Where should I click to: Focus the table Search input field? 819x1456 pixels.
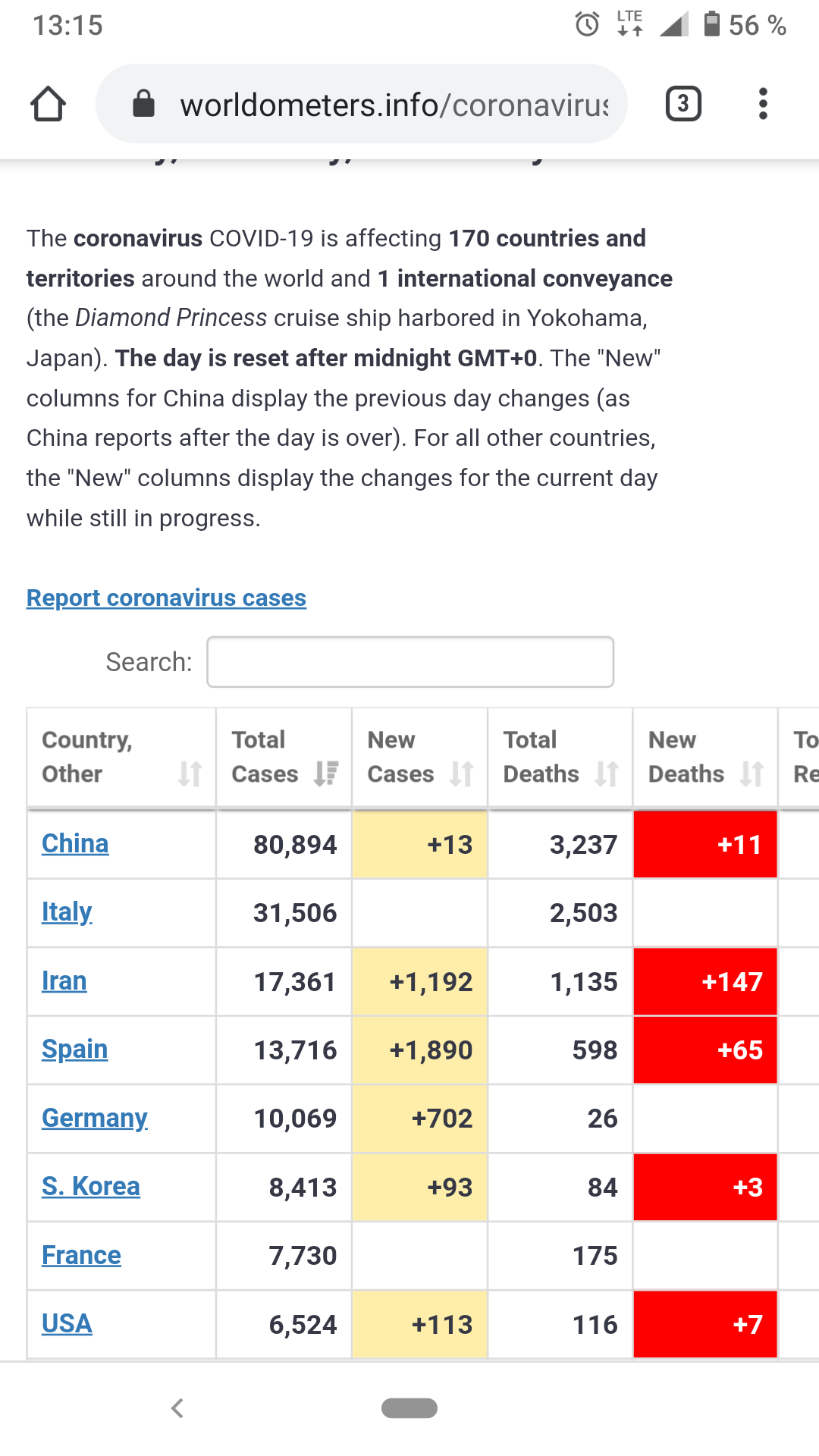point(409,662)
